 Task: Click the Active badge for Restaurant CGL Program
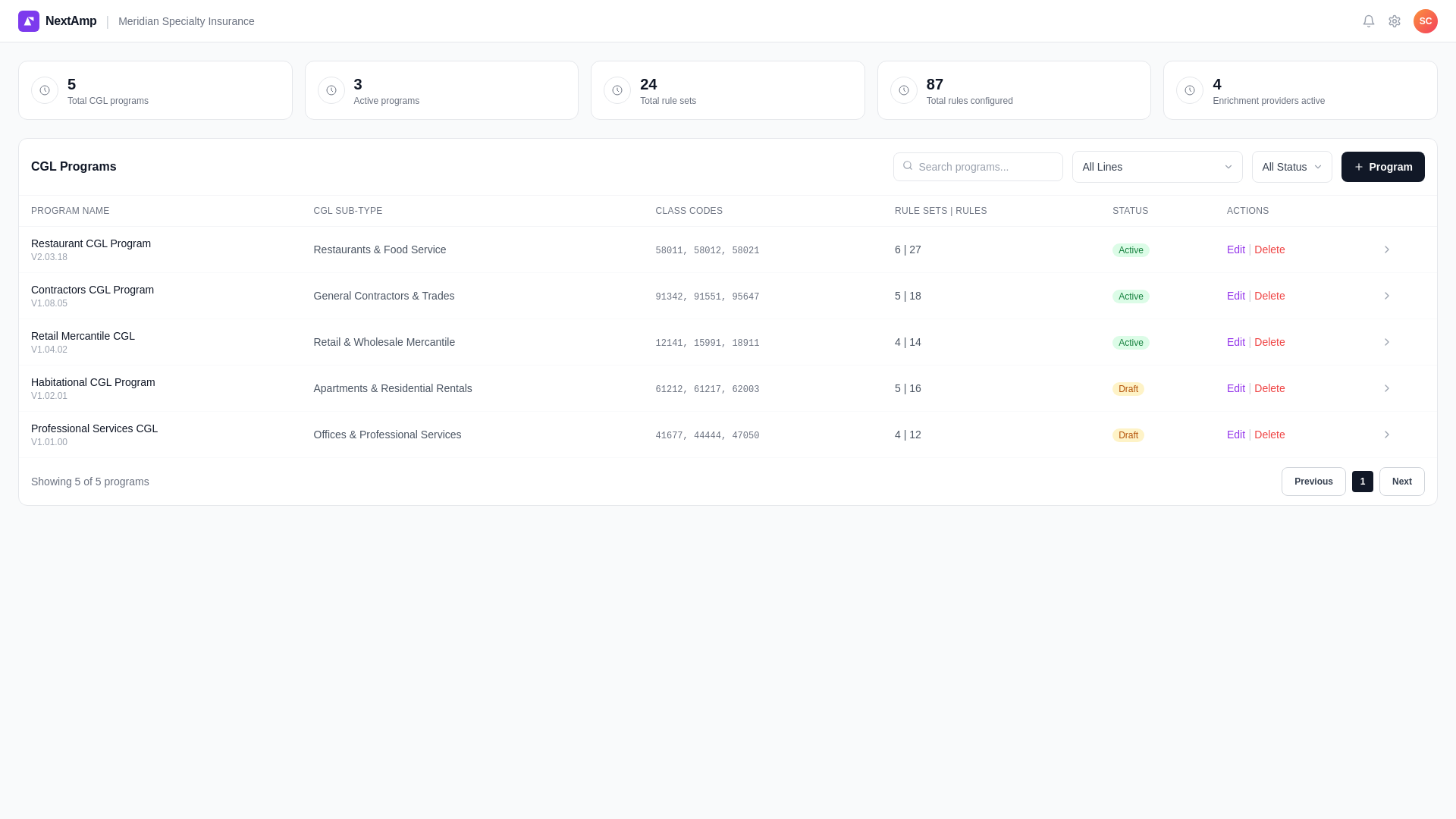point(1131,250)
